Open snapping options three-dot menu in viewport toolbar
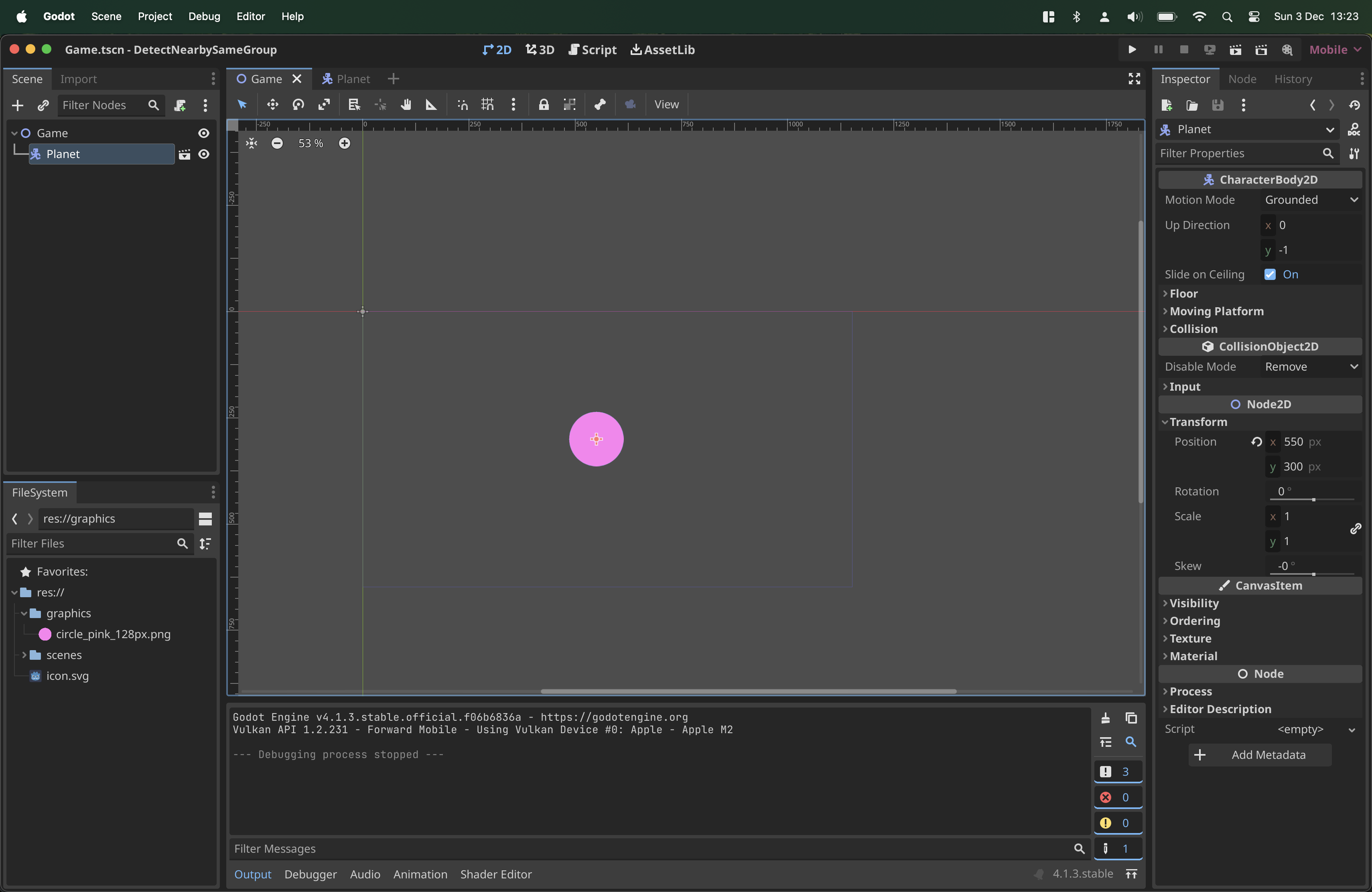The width and height of the screenshot is (1372, 892). click(513, 104)
